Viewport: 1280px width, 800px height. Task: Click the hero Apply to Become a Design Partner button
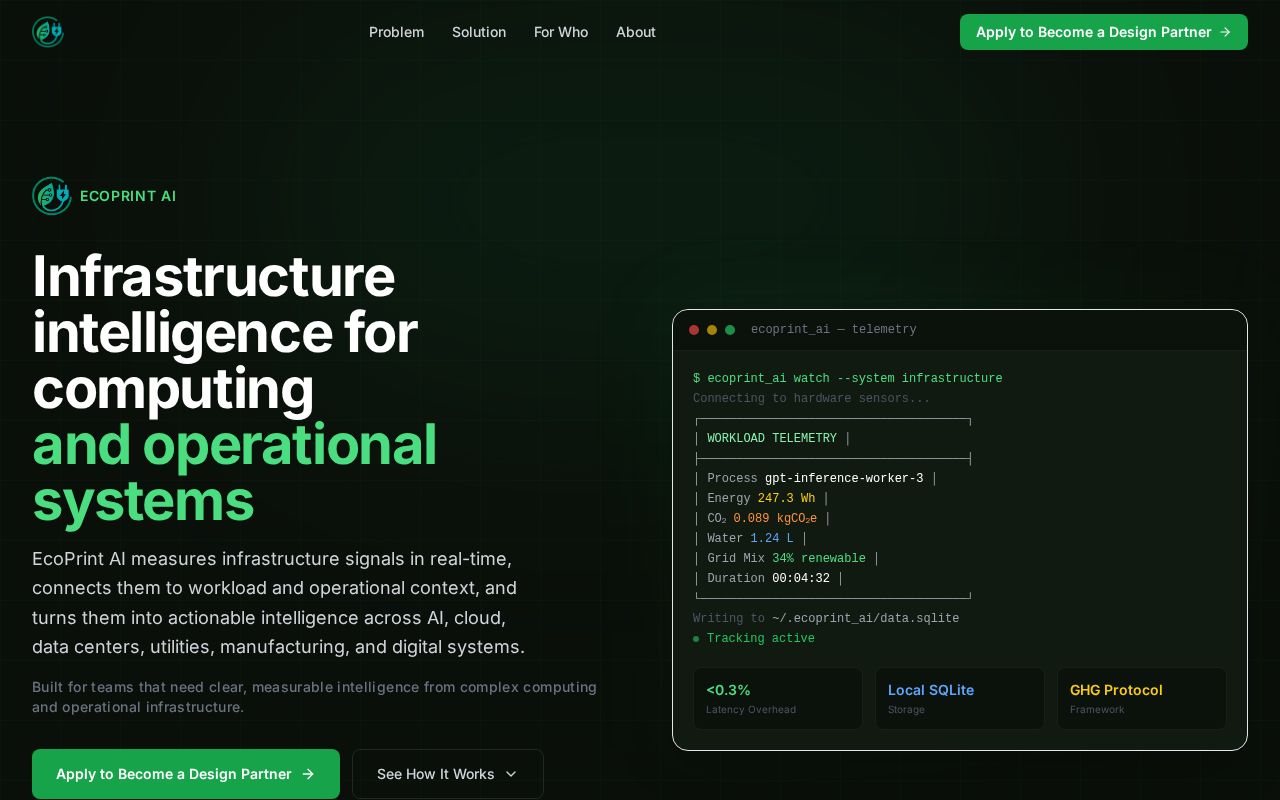point(186,774)
